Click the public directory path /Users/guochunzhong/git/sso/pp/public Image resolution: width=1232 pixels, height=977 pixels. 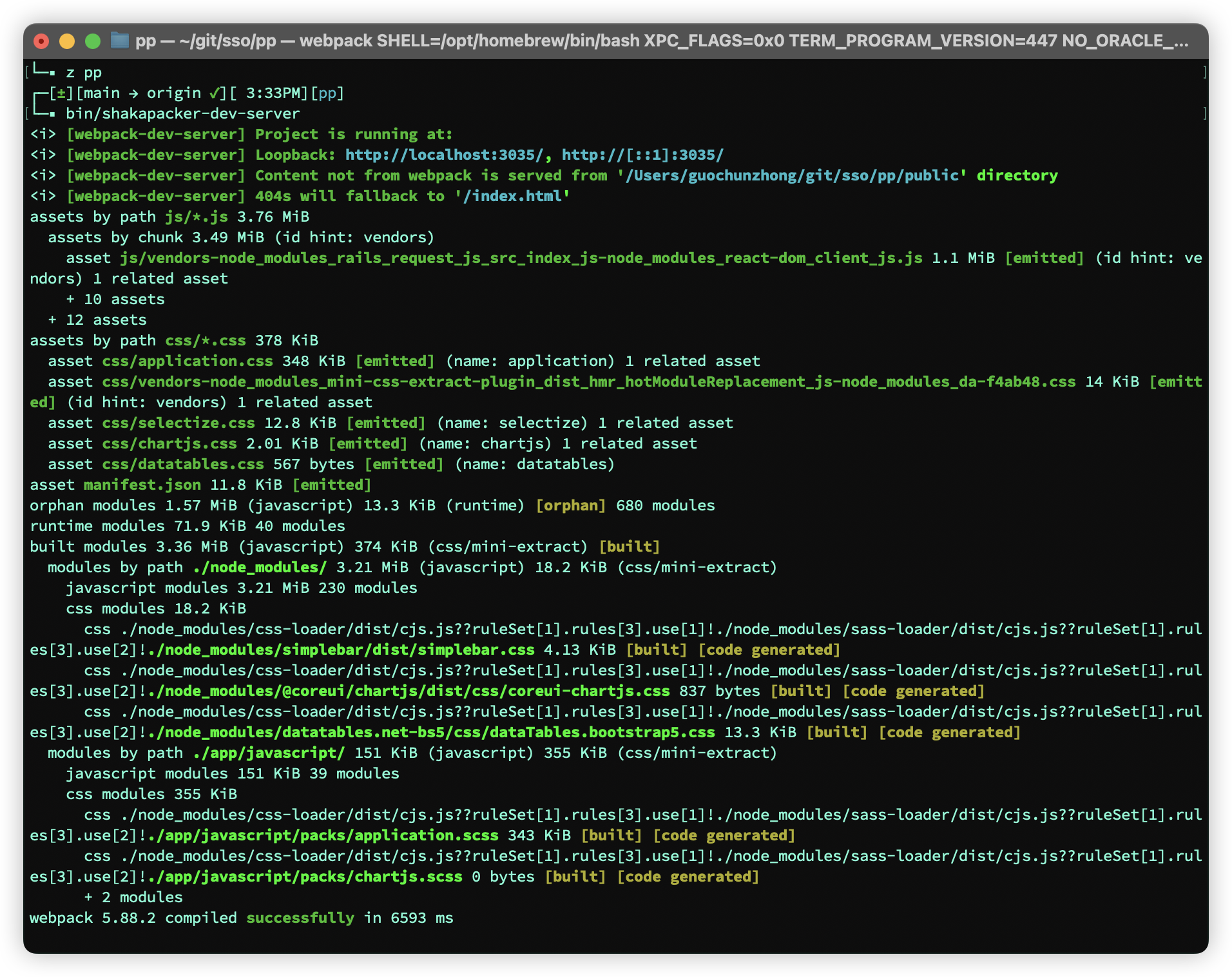coord(792,176)
